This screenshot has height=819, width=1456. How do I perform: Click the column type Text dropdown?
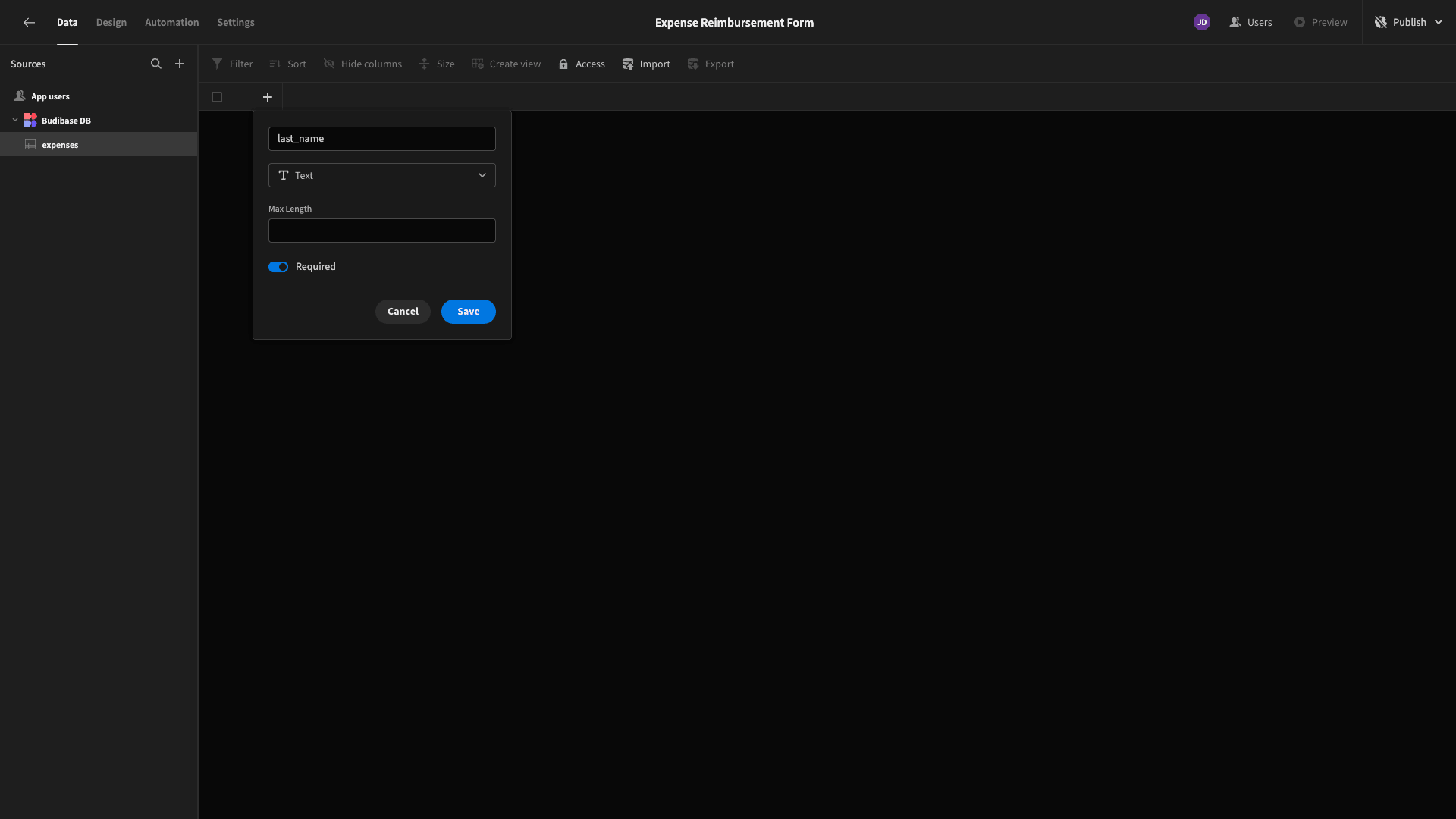coord(382,175)
